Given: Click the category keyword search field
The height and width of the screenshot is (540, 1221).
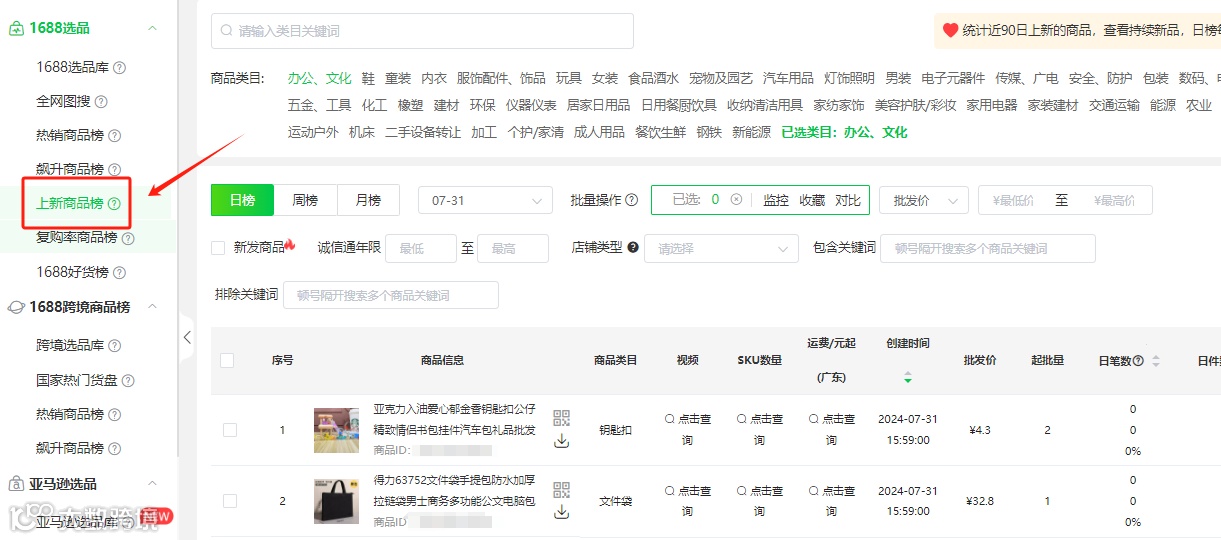Looking at the screenshot, I should [x=422, y=31].
